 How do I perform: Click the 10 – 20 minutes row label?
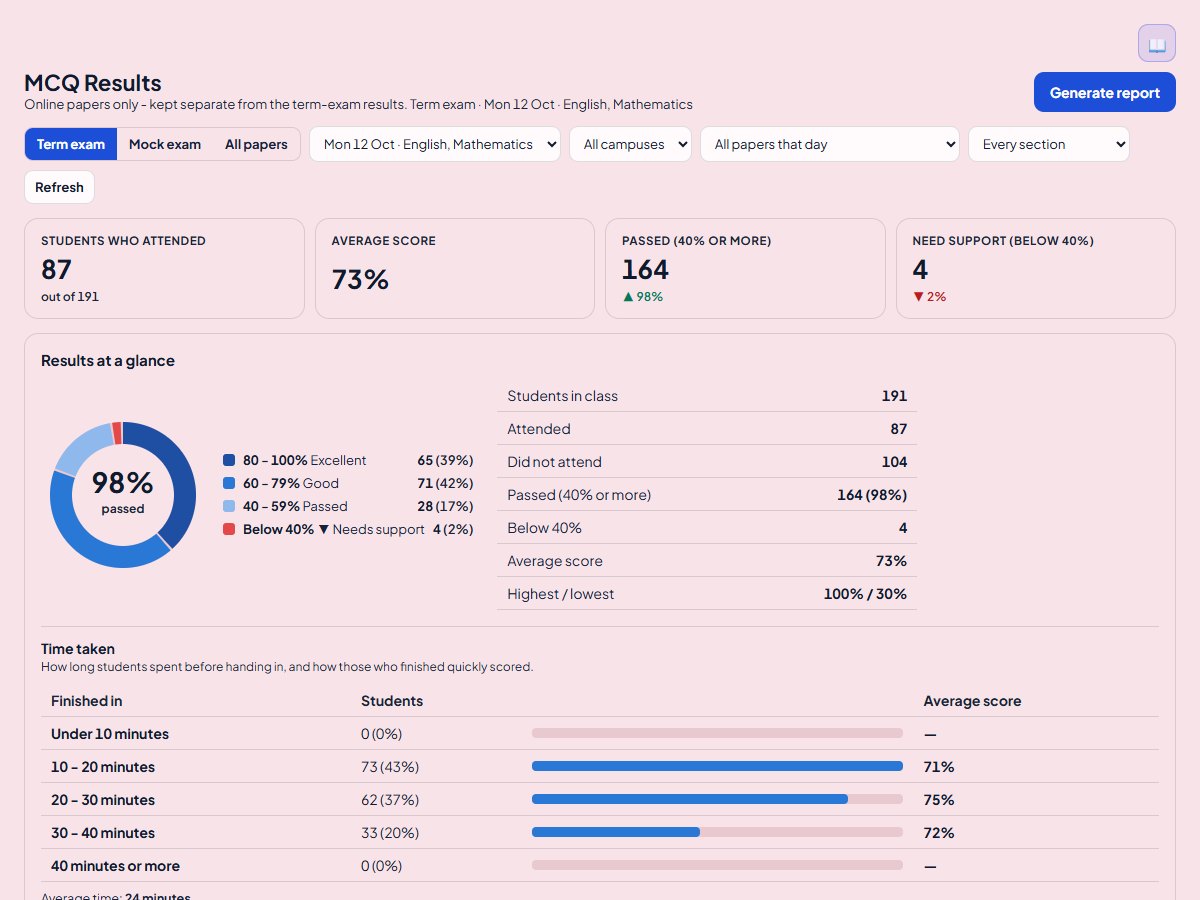(103, 767)
